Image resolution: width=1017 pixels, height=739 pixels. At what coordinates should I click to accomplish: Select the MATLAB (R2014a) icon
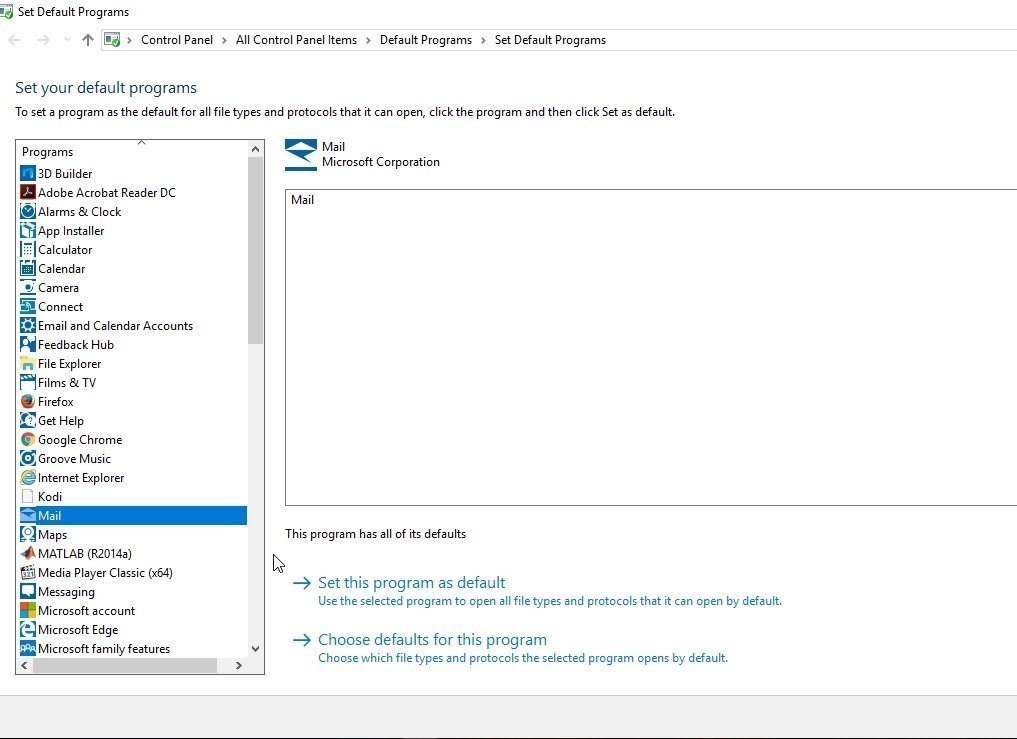coord(27,553)
